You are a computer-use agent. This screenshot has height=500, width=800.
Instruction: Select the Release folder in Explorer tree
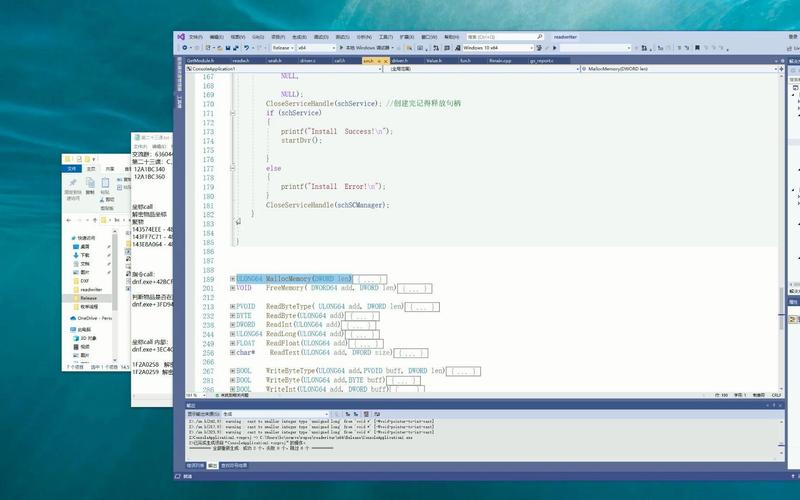coord(88,298)
